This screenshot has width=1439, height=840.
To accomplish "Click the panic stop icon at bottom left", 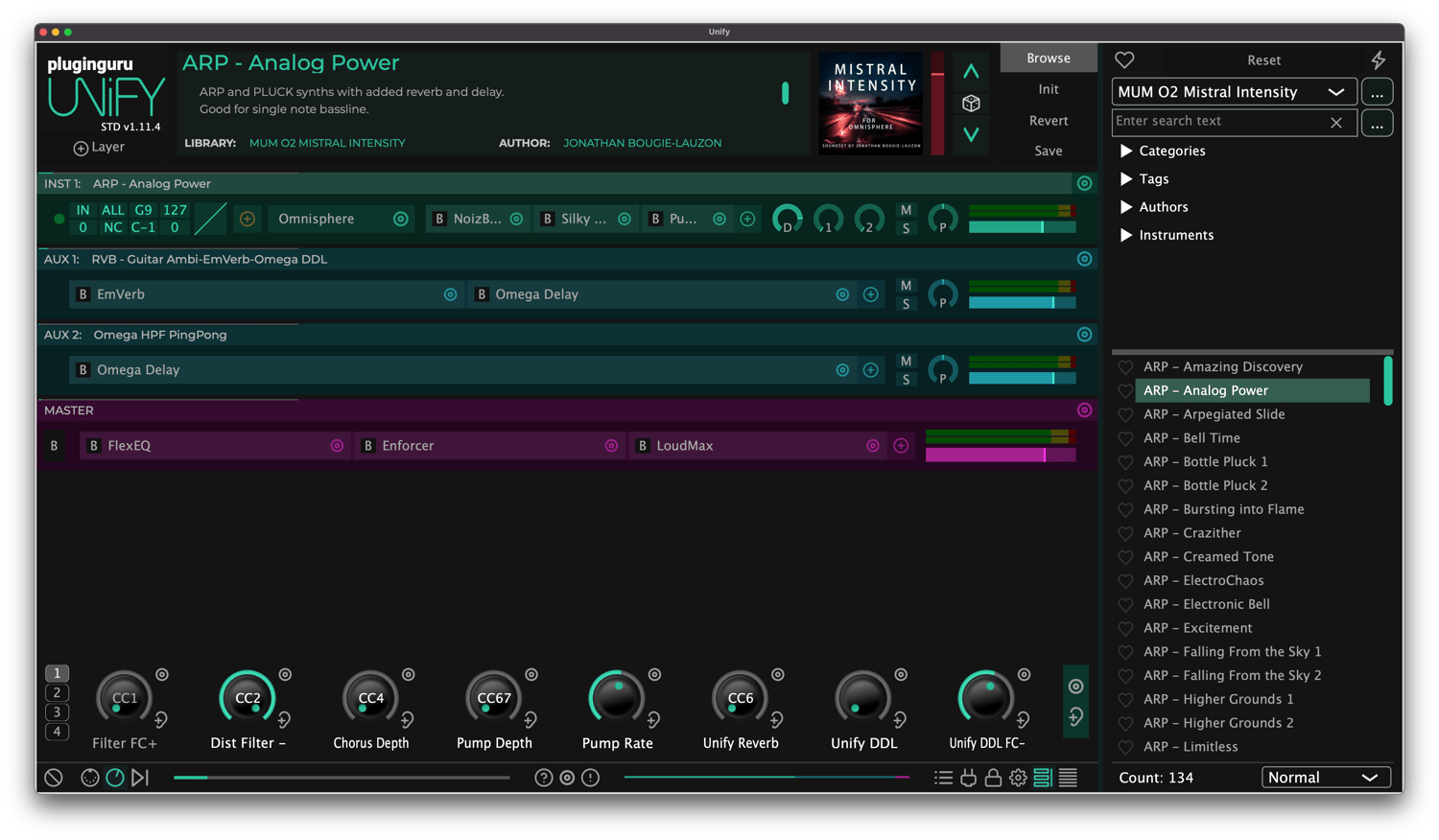I will (54, 778).
